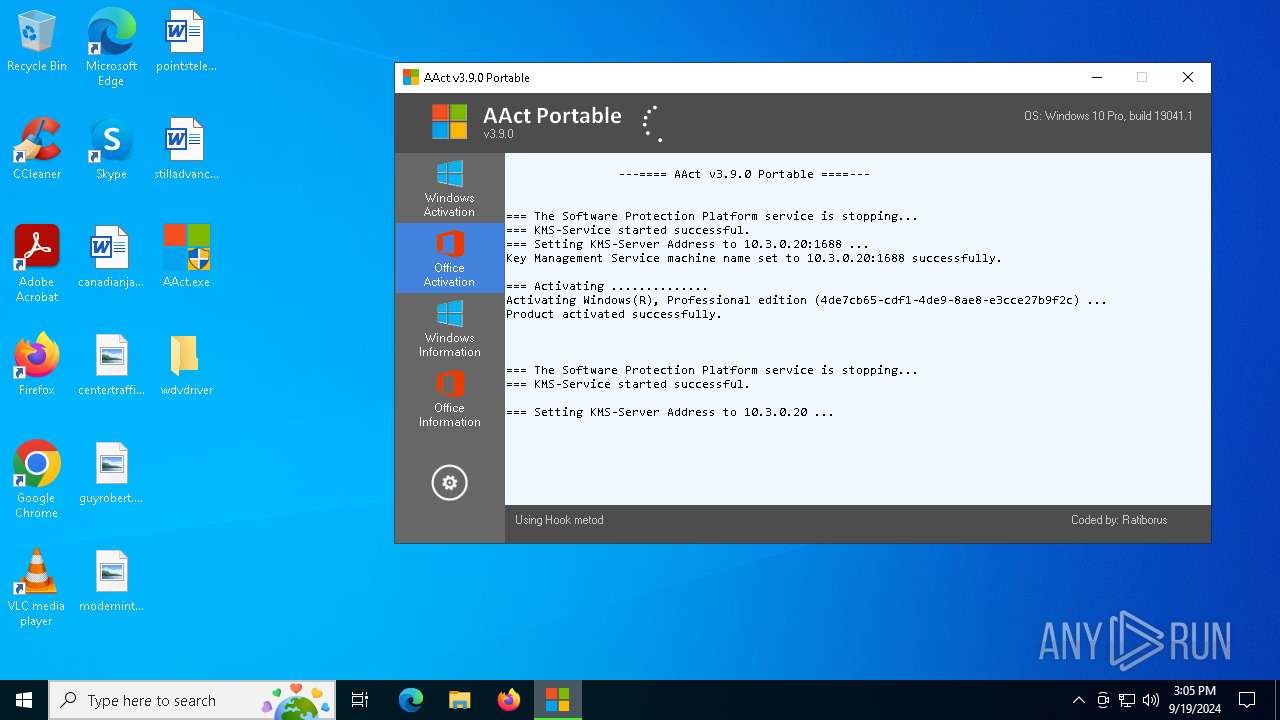
Task: Open canadianja Word document on desktop
Action: [x=111, y=257]
